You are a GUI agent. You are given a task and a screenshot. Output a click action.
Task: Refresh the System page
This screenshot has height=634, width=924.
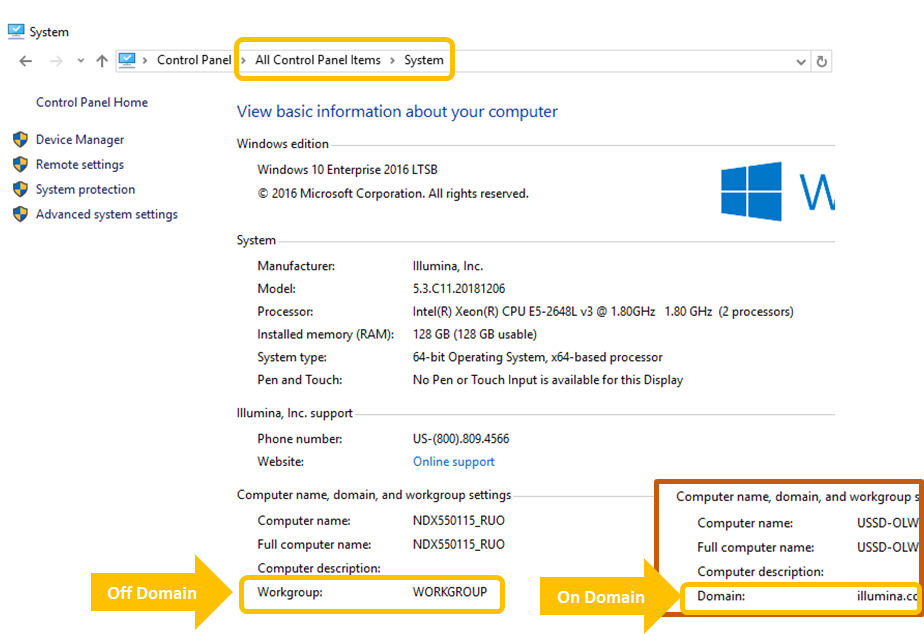822,61
